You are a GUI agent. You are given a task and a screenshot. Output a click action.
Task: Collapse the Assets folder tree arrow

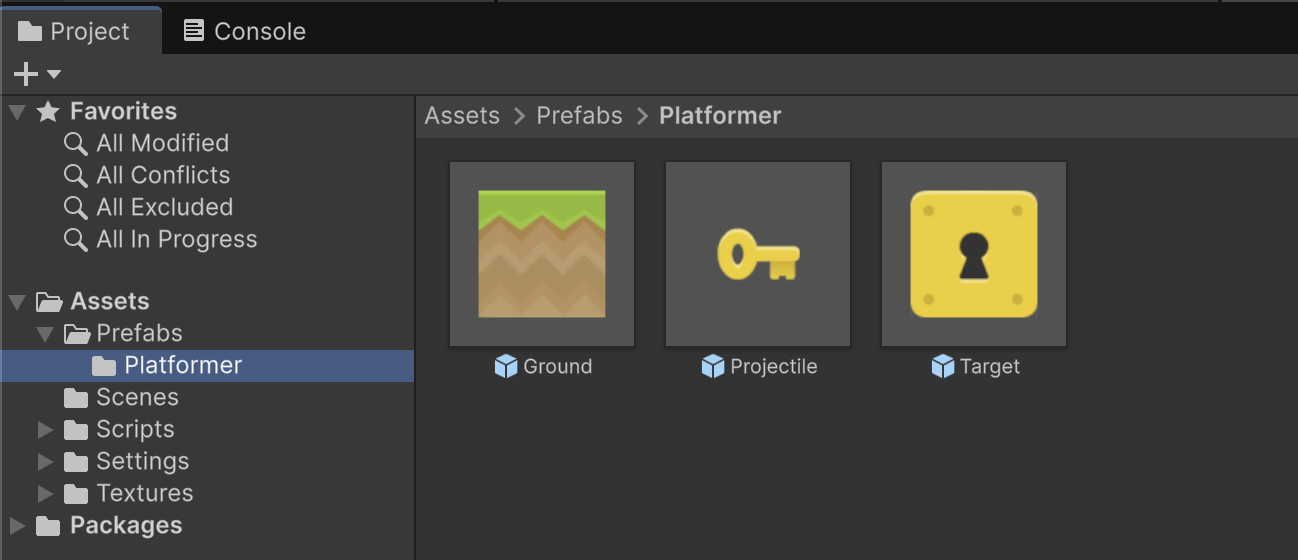click(17, 301)
